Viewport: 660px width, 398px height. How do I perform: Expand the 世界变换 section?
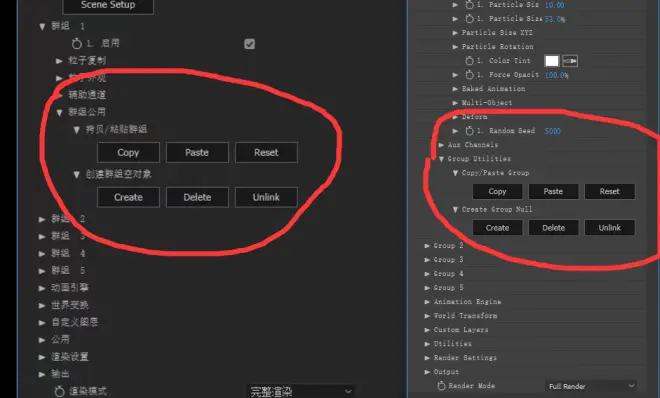click(x=42, y=305)
